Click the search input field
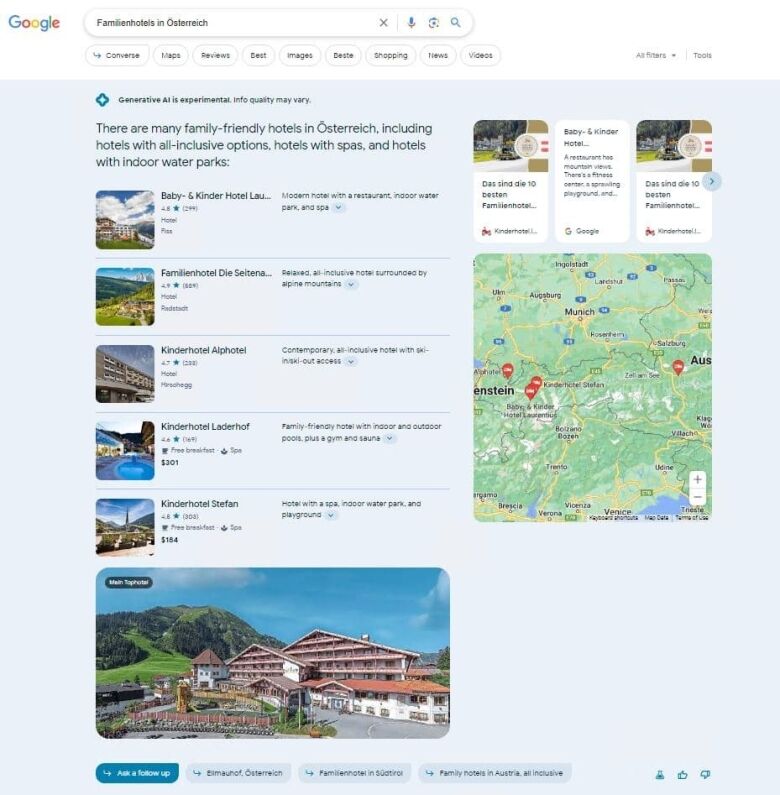780x795 pixels. (233, 23)
